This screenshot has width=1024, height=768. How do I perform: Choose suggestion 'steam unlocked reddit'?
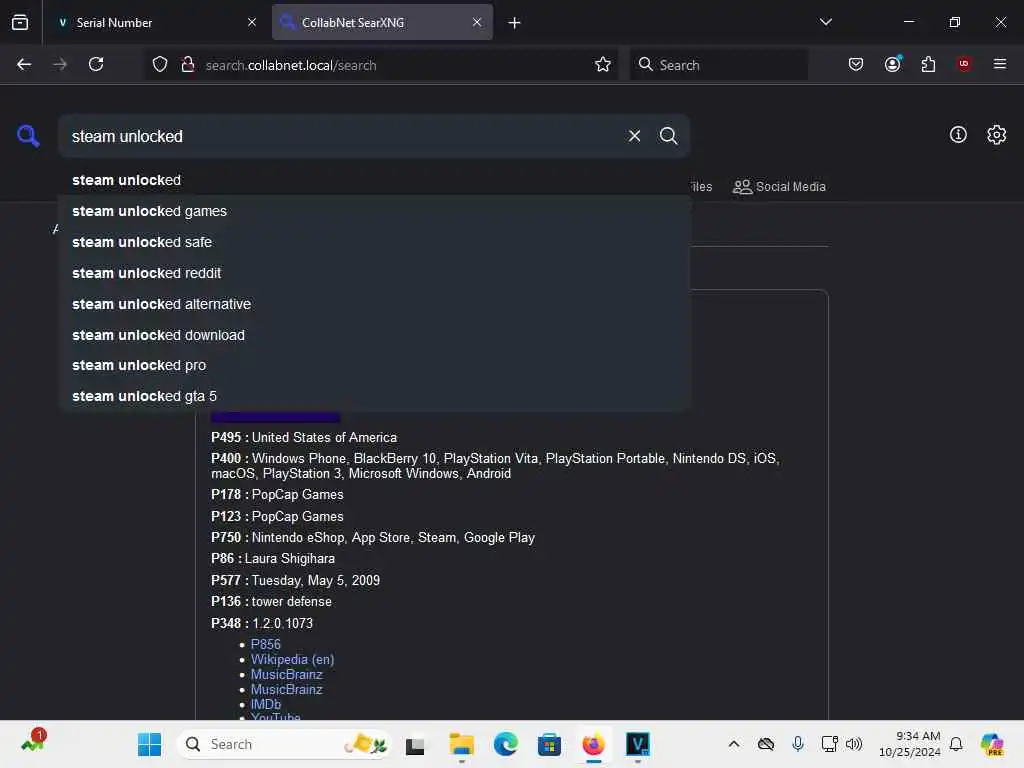(374, 273)
